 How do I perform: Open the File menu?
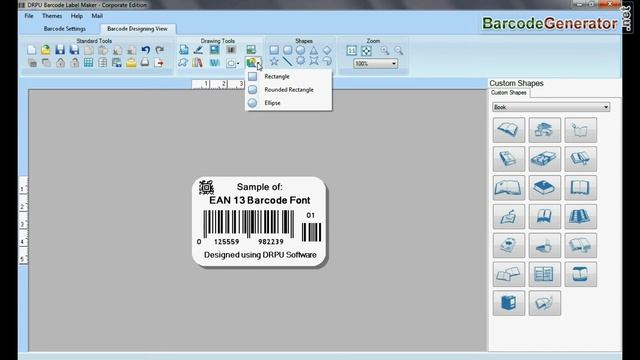29,16
